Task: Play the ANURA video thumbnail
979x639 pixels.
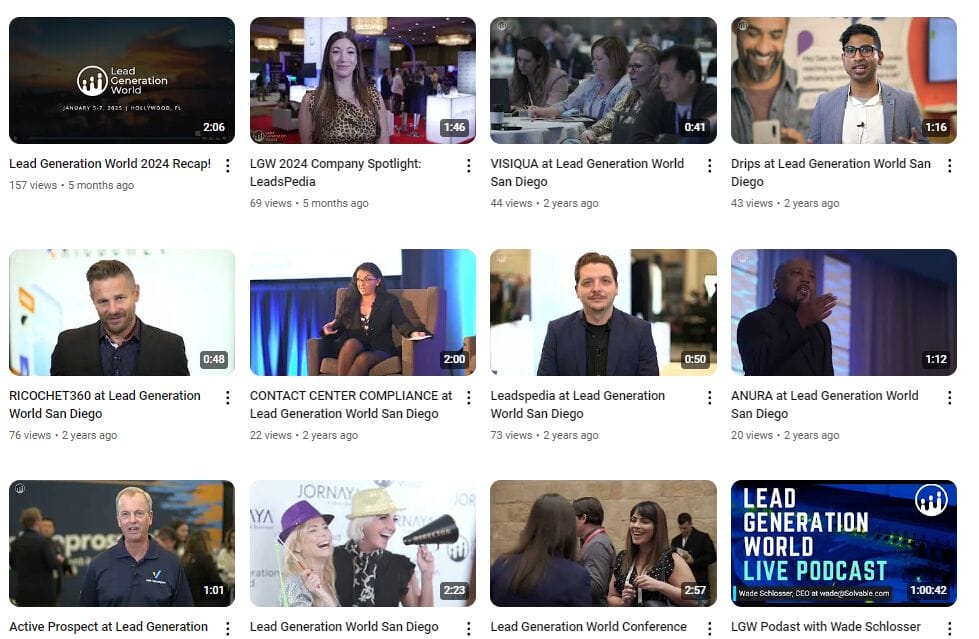Action: coord(844,312)
